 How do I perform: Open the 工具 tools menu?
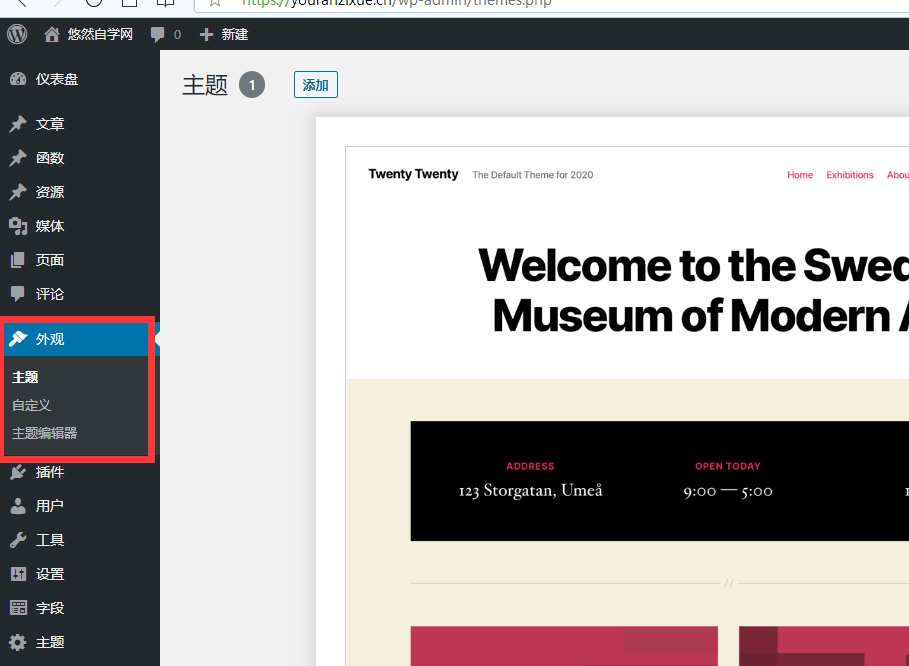[x=50, y=540]
